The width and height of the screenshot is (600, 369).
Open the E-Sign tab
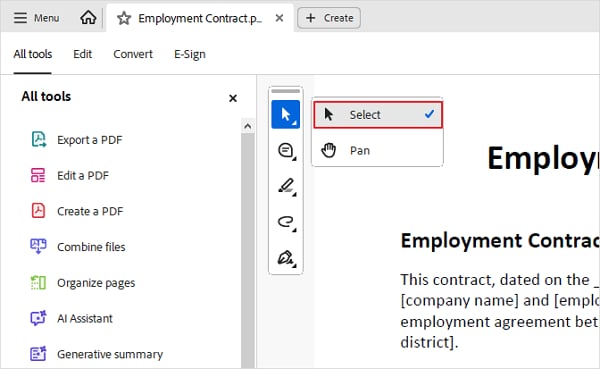pos(190,54)
